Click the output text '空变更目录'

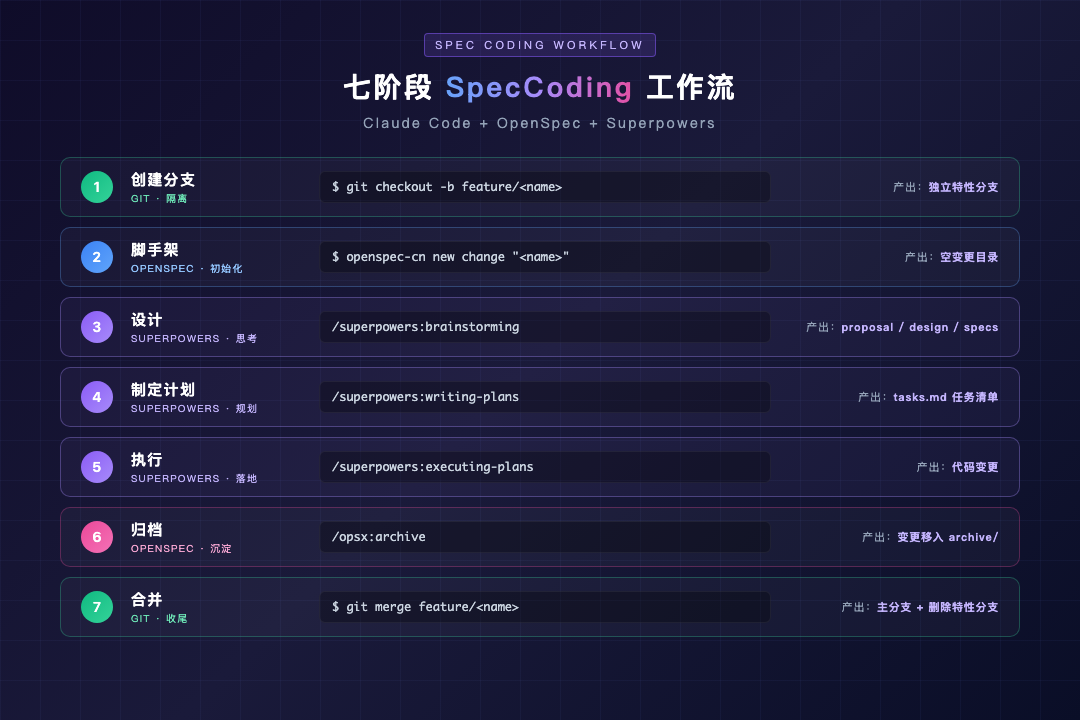pos(969,257)
